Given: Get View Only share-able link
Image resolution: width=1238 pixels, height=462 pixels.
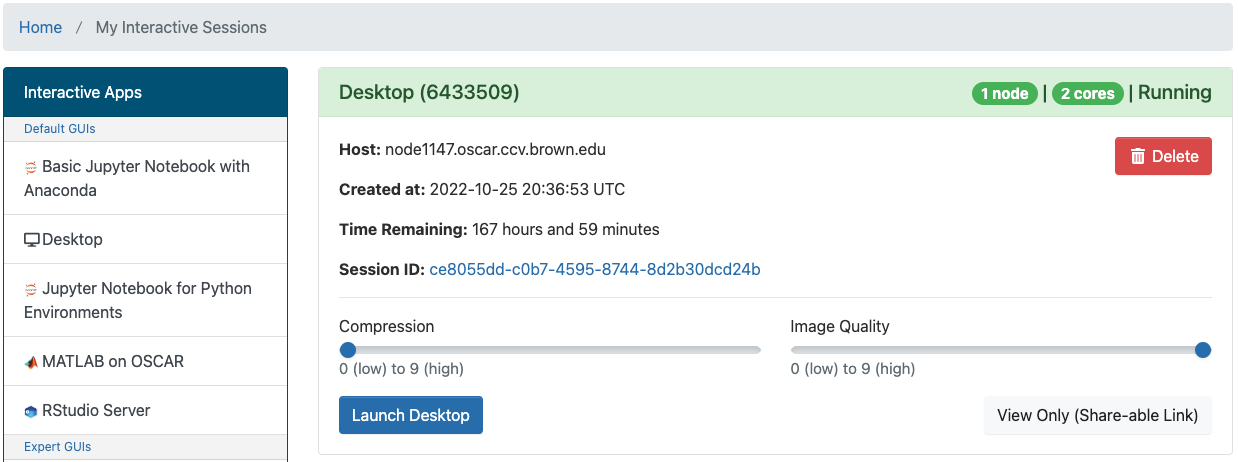Looking at the screenshot, I should click(x=1098, y=415).
